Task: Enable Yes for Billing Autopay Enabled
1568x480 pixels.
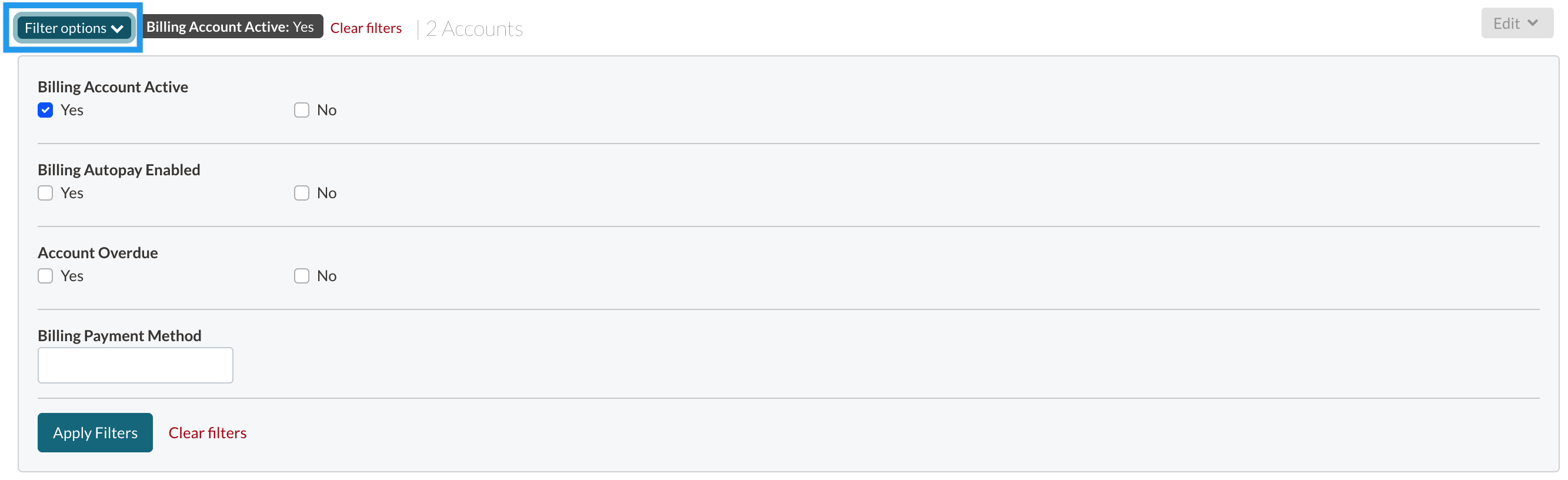Action: point(45,192)
